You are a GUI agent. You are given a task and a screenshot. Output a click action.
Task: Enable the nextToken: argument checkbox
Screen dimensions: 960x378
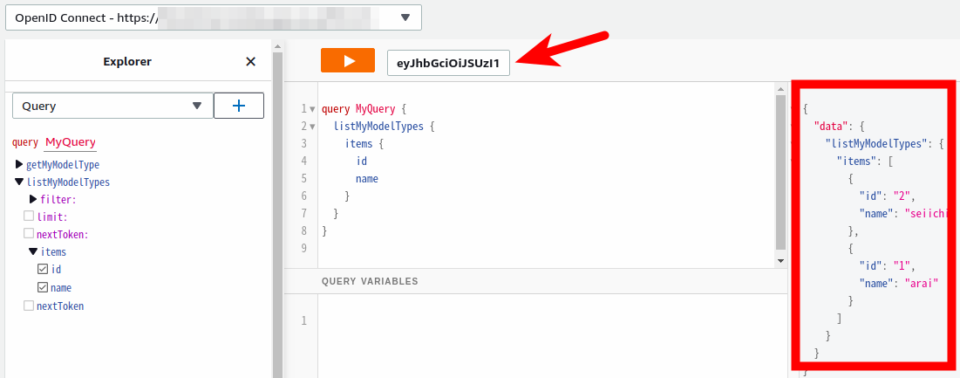coord(29,233)
